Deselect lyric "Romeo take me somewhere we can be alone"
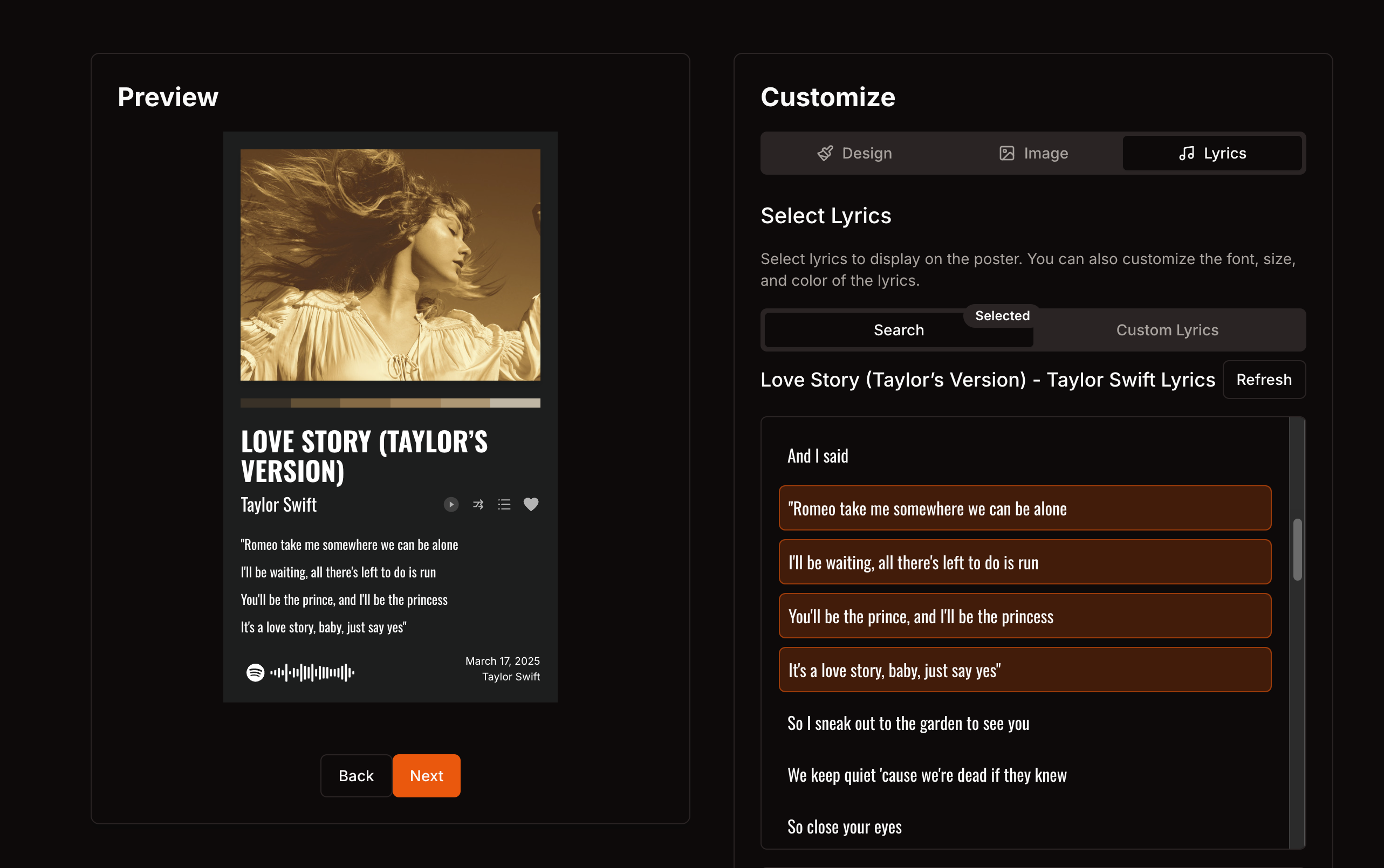Image resolution: width=1384 pixels, height=868 pixels. pyautogui.click(x=1024, y=508)
